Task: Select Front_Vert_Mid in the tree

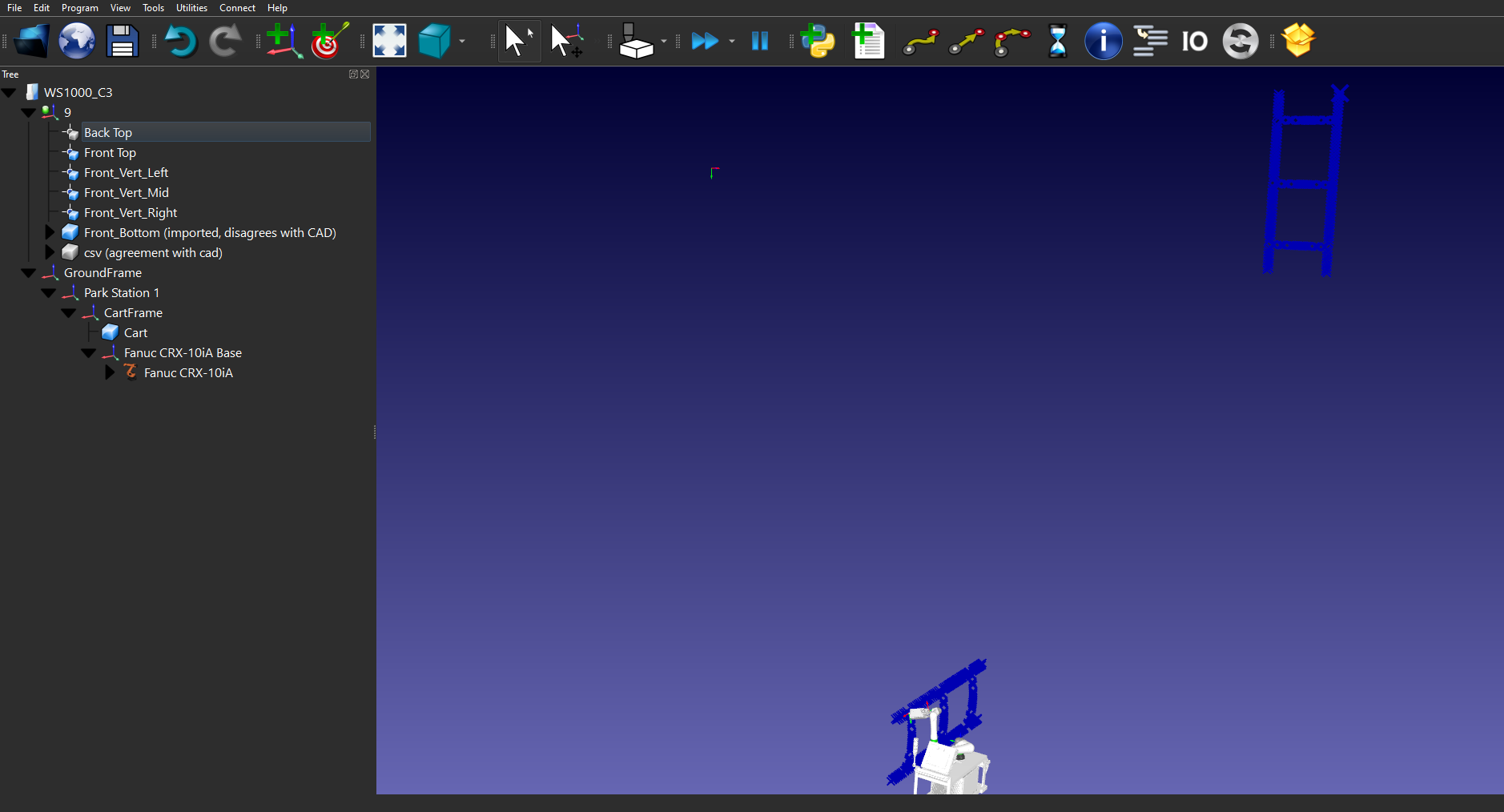Action: (x=126, y=192)
